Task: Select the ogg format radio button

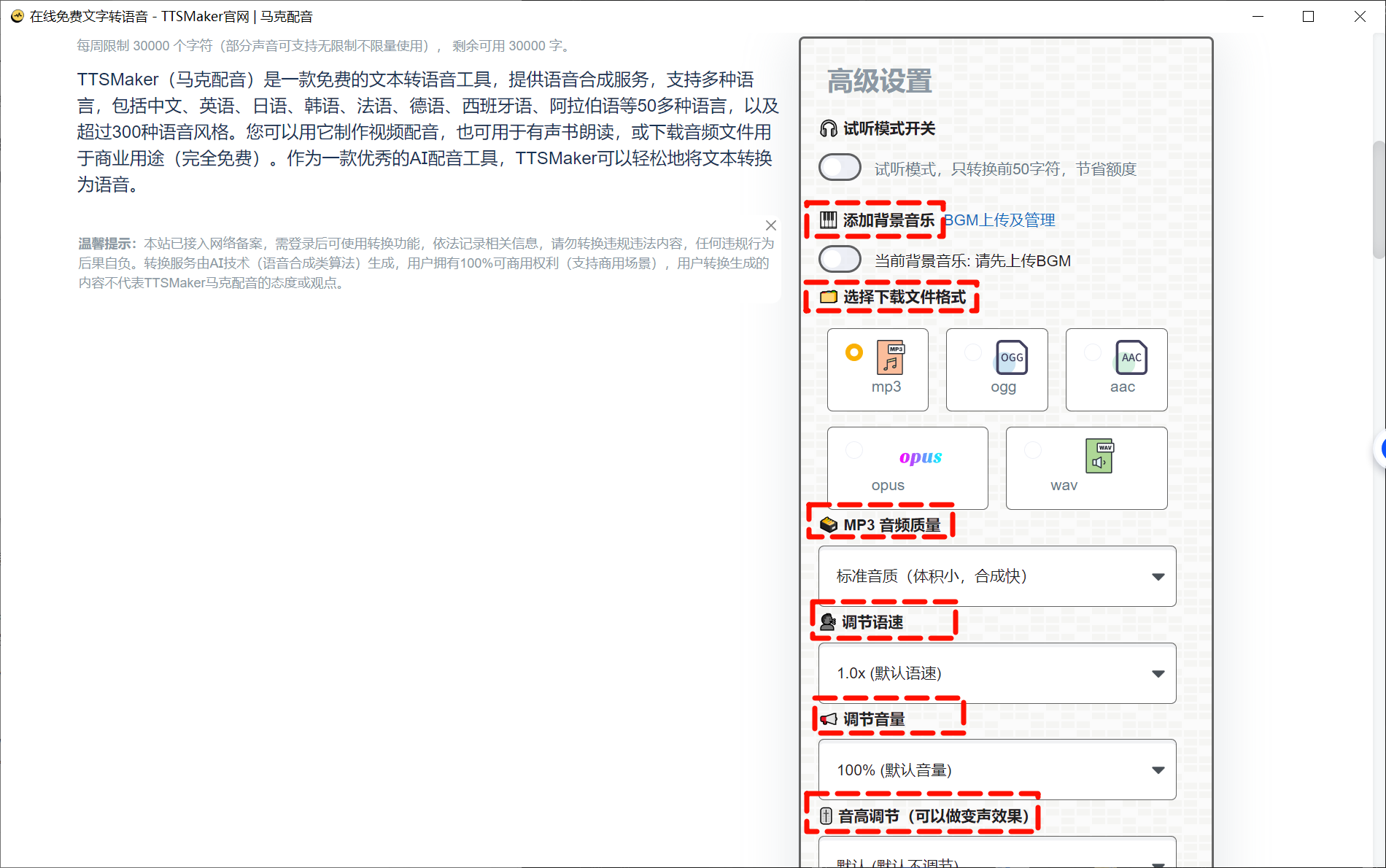Action: point(972,352)
